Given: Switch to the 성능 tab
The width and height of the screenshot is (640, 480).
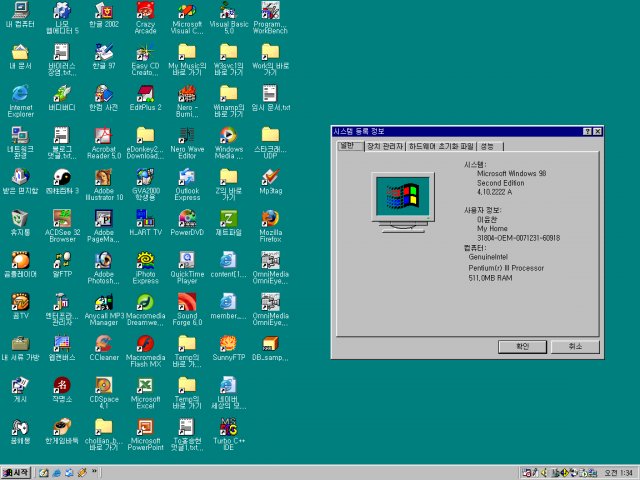Looking at the screenshot, I should coord(490,147).
